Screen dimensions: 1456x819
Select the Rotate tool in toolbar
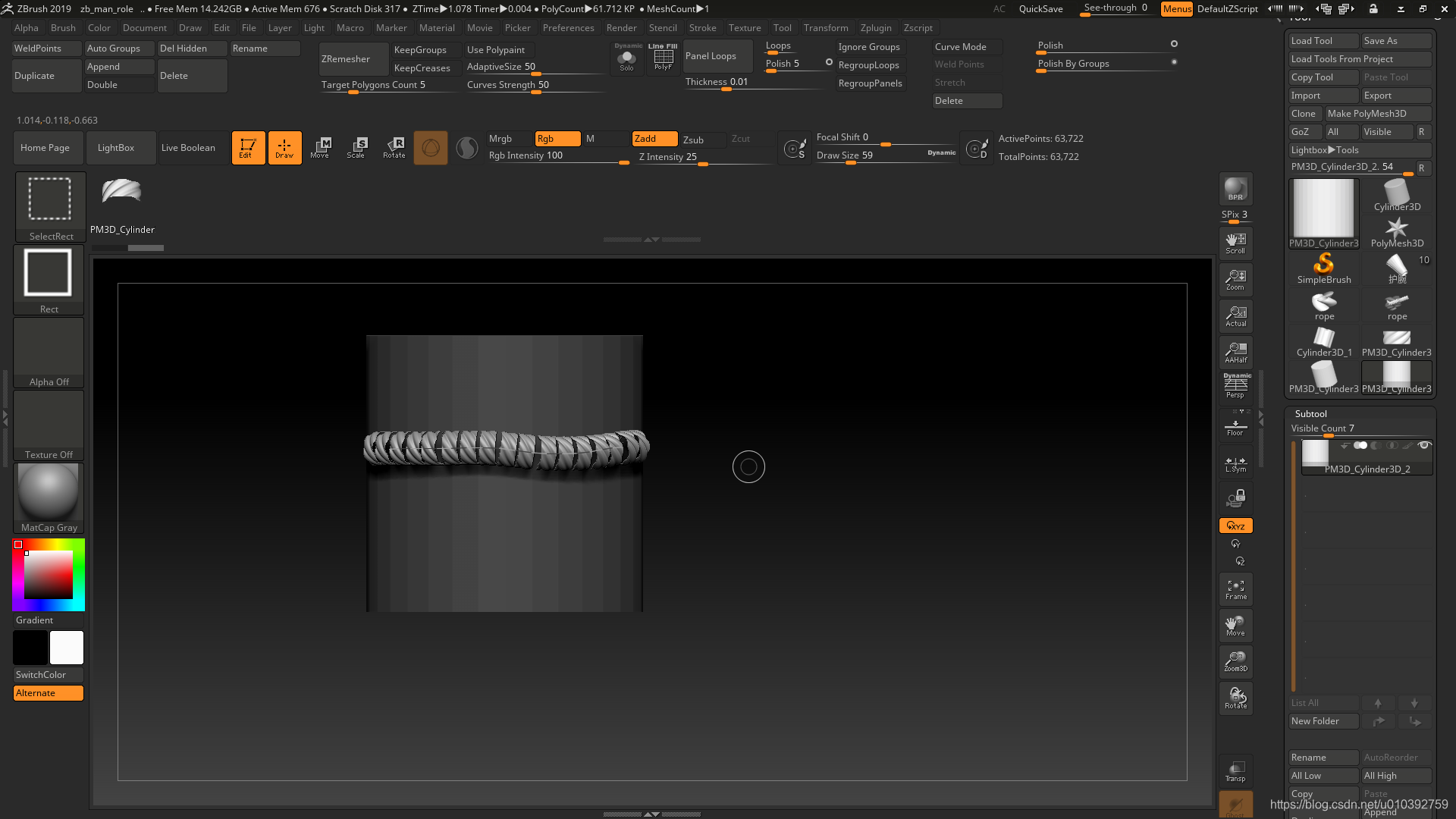[x=393, y=147]
